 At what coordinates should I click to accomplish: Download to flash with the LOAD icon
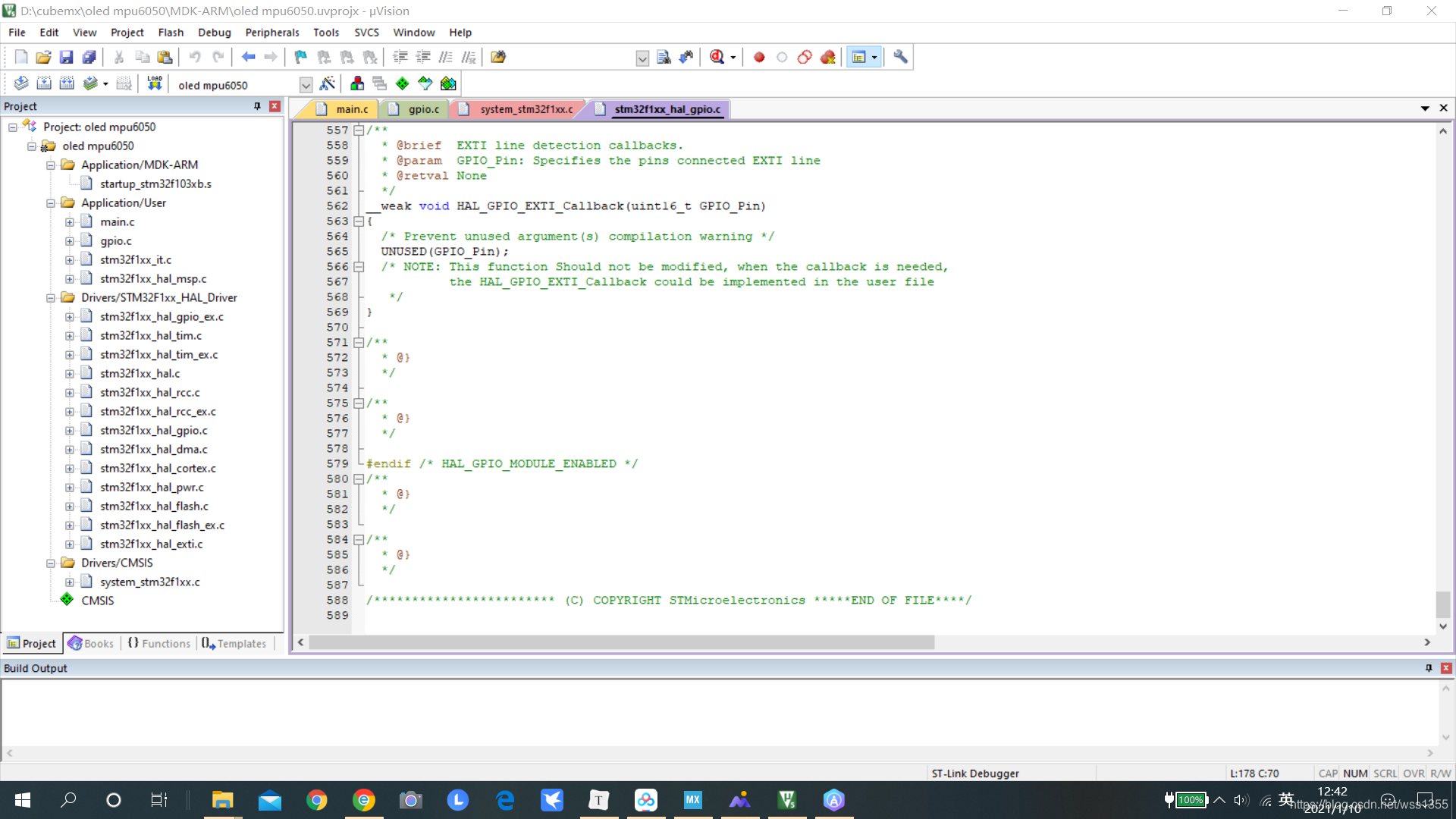[x=155, y=83]
